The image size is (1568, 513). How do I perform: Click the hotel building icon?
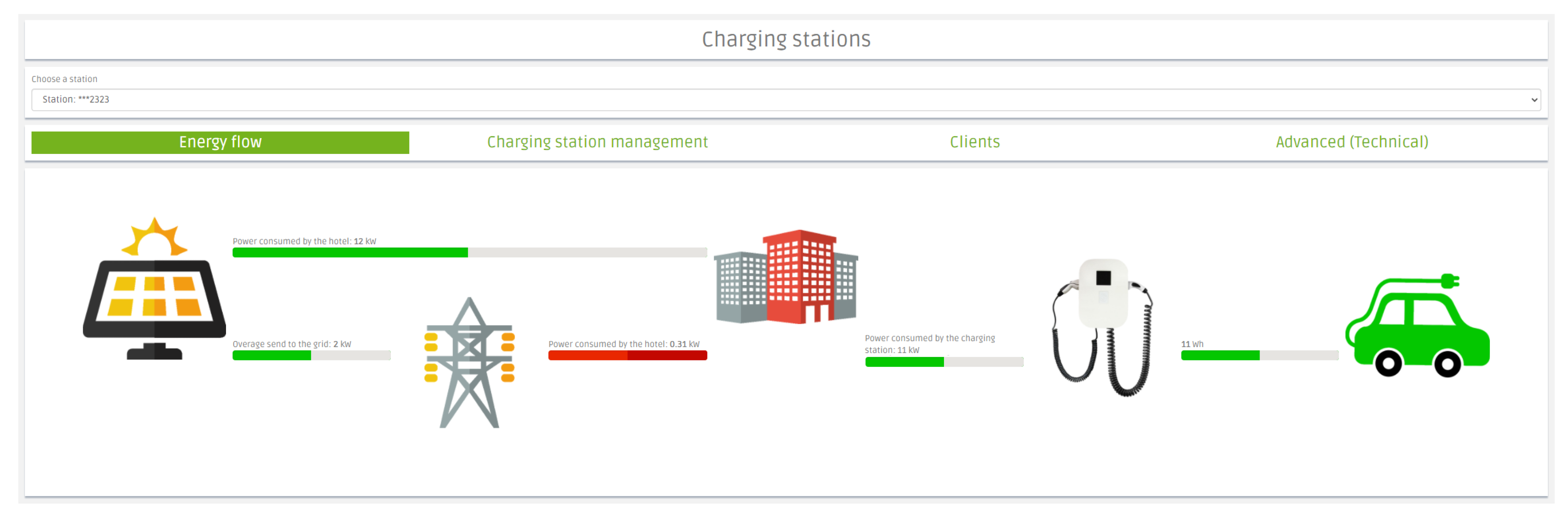[x=786, y=277]
